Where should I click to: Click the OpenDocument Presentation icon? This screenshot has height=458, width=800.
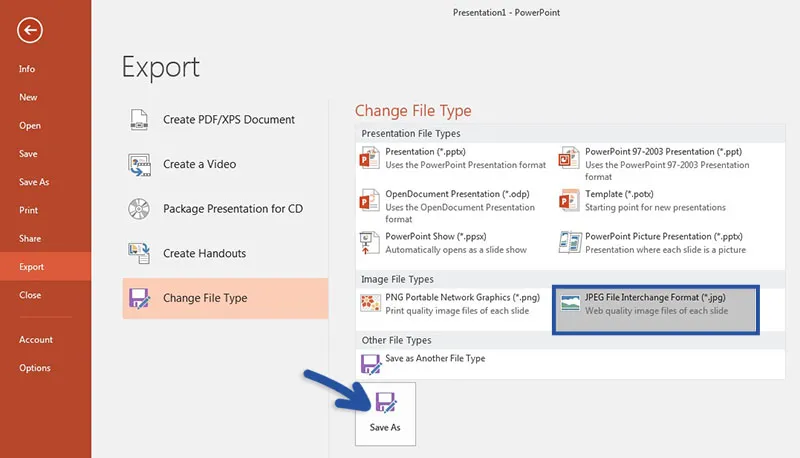370,199
